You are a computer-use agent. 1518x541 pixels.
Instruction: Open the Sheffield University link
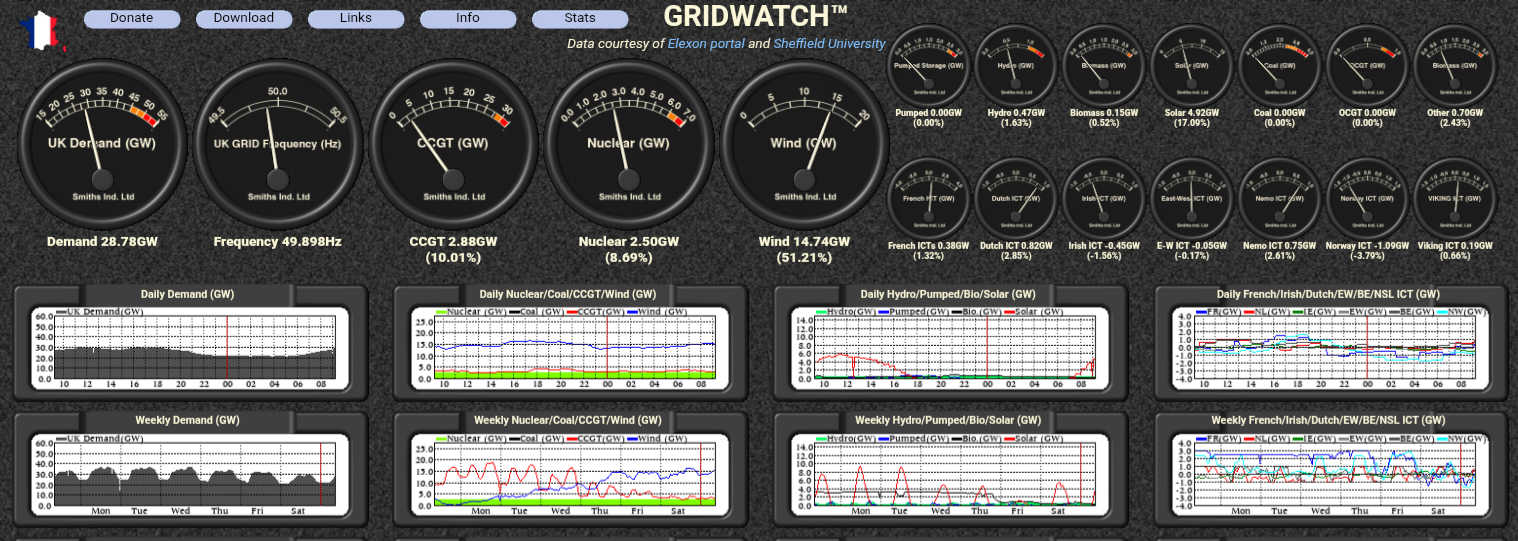pyautogui.click(x=829, y=44)
